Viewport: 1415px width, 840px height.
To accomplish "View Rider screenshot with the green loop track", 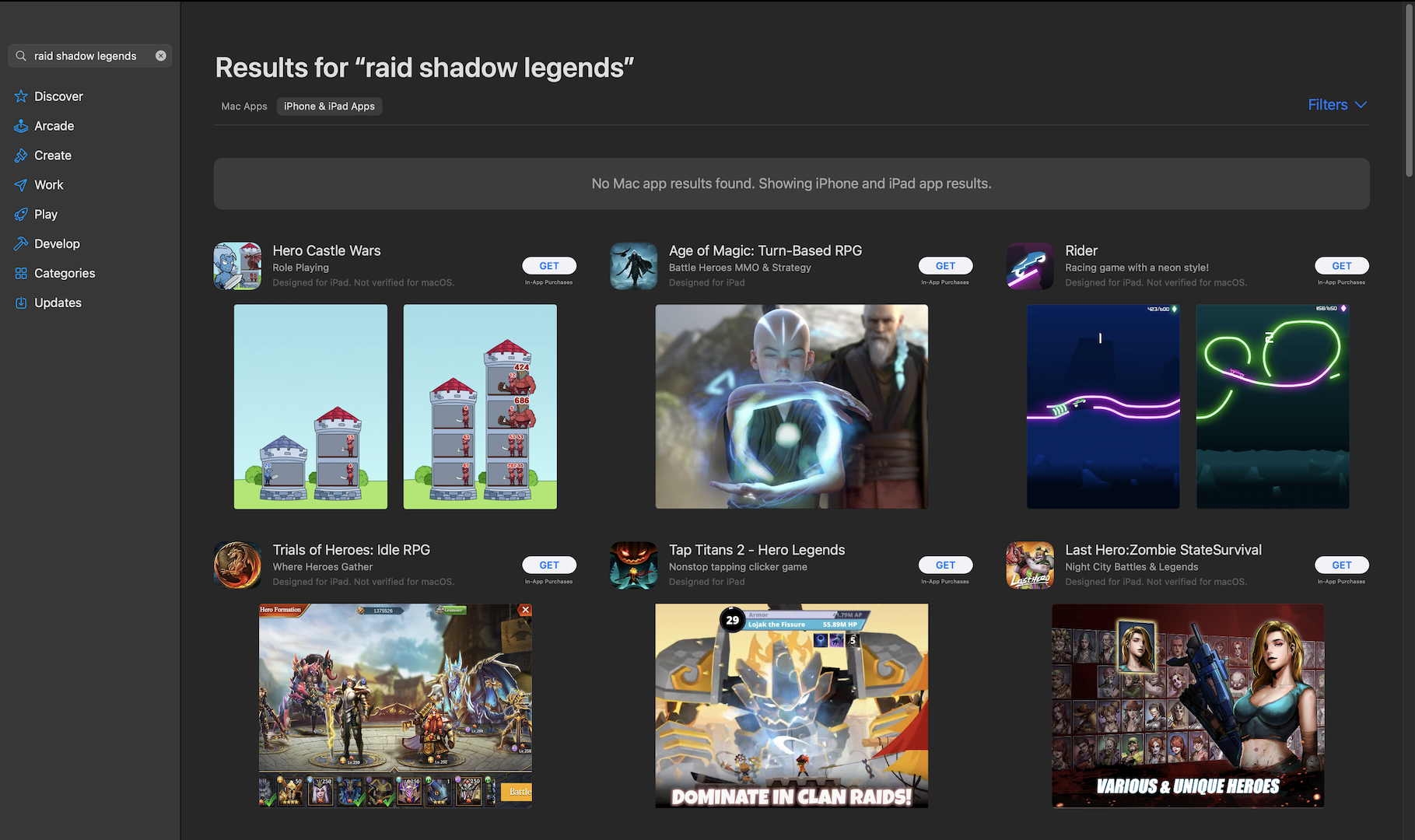I will pos(1273,407).
